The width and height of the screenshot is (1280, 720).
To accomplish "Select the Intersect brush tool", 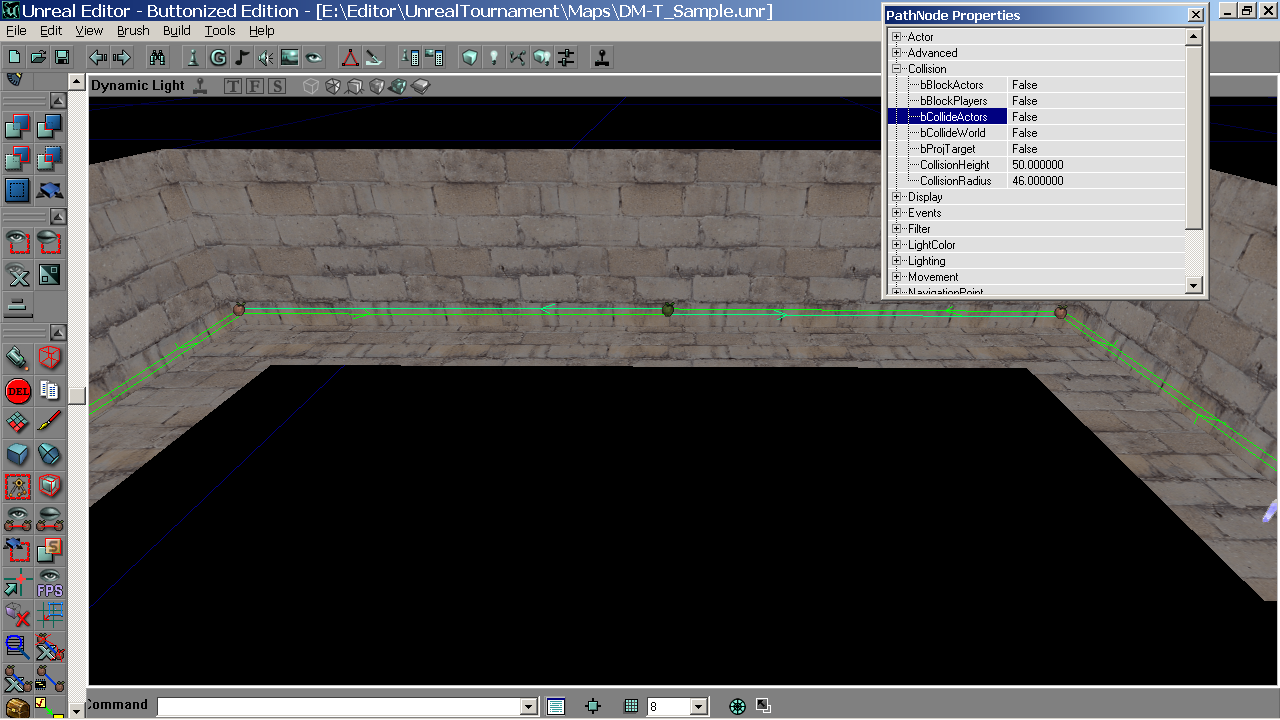I will [x=18, y=158].
